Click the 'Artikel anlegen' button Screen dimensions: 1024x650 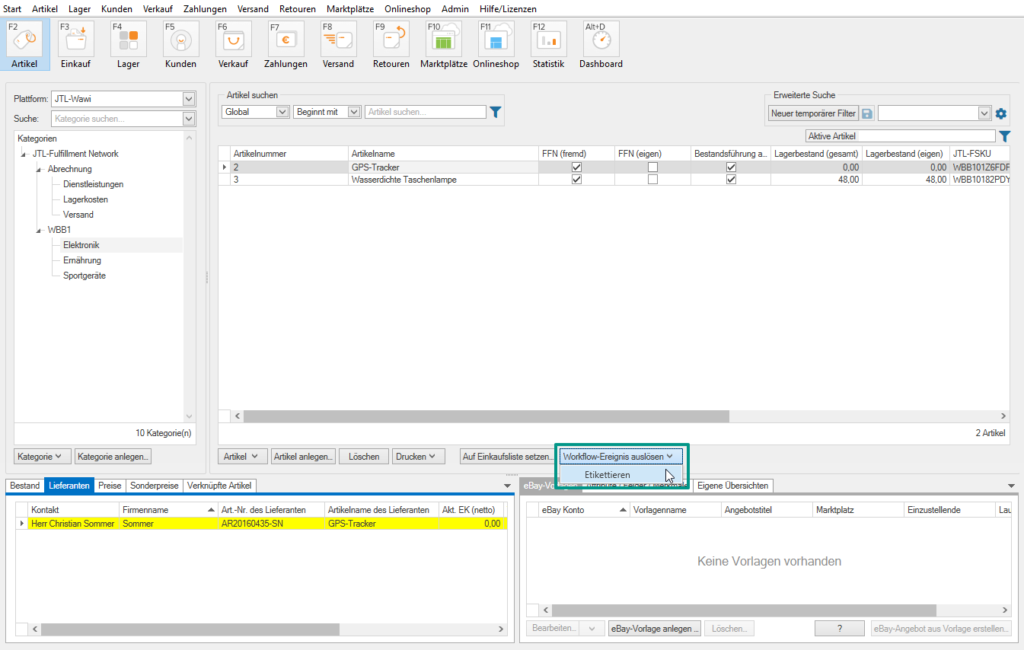pos(303,455)
